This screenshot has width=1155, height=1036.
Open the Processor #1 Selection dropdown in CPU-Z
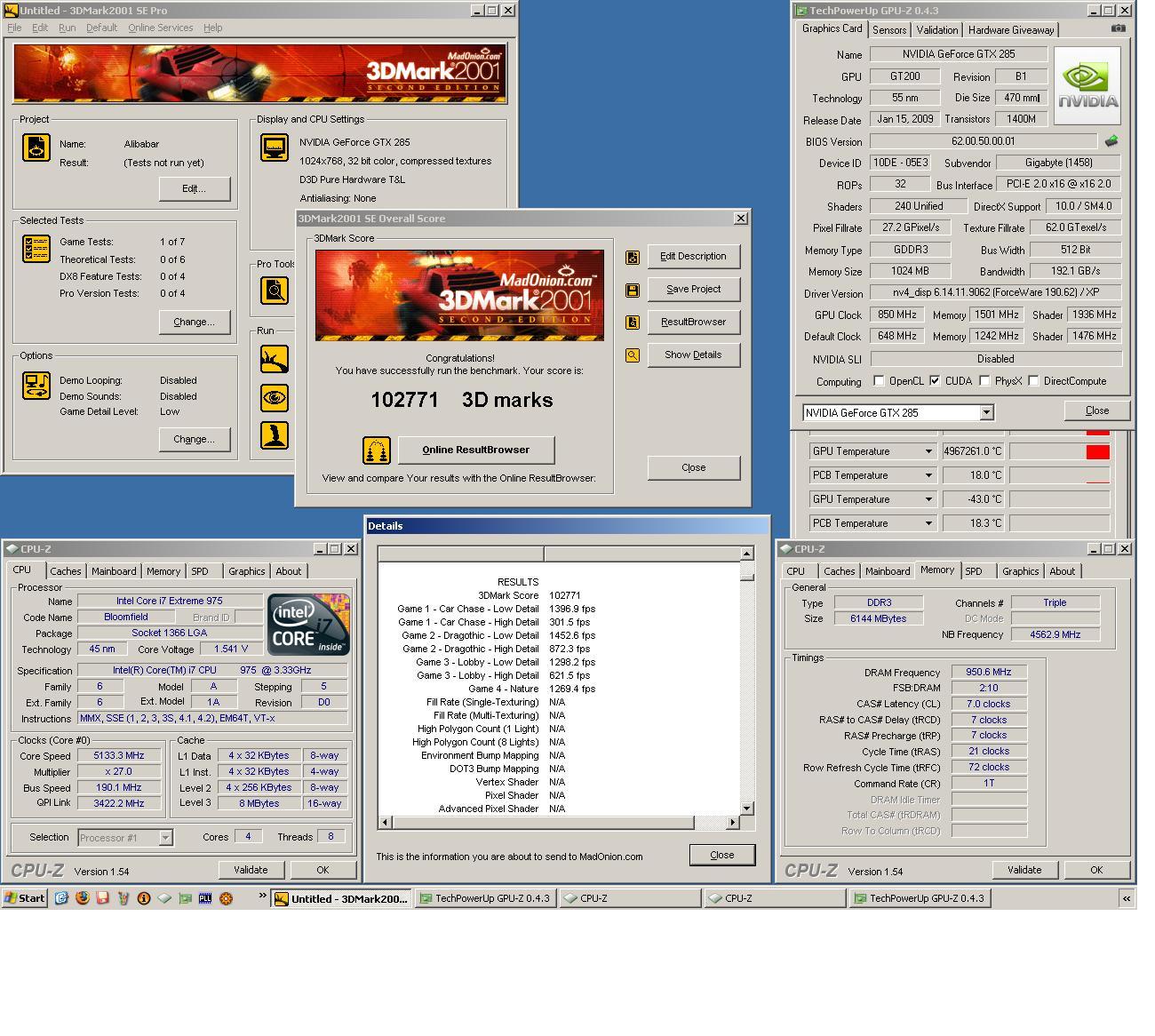click(x=165, y=838)
